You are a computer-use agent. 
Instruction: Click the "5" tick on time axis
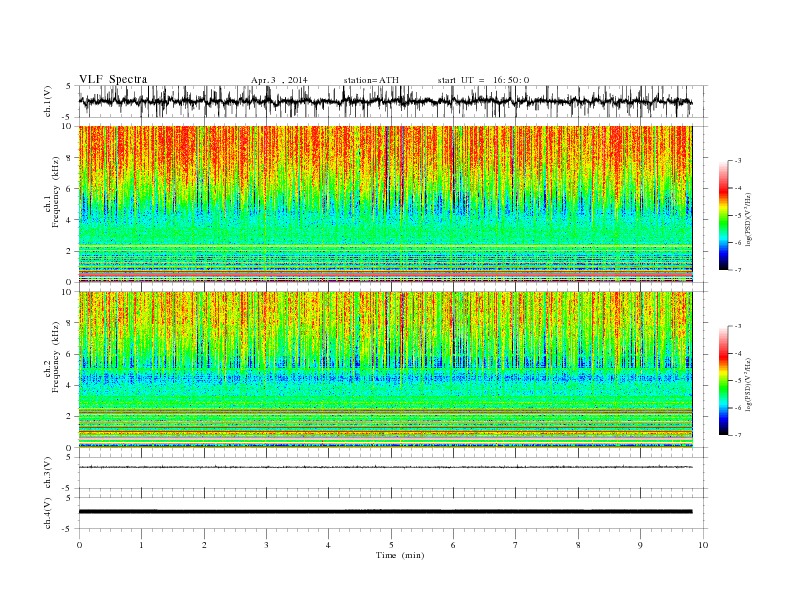coord(391,545)
